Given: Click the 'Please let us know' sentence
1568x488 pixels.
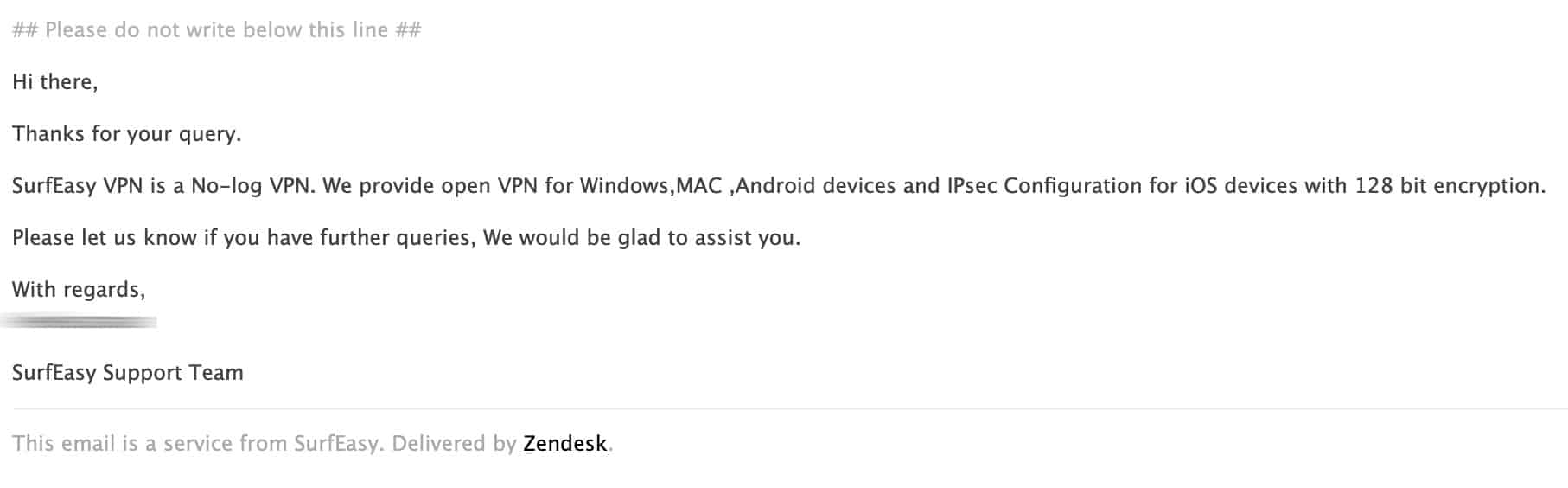Looking at the screenshot, I should 406,238.
